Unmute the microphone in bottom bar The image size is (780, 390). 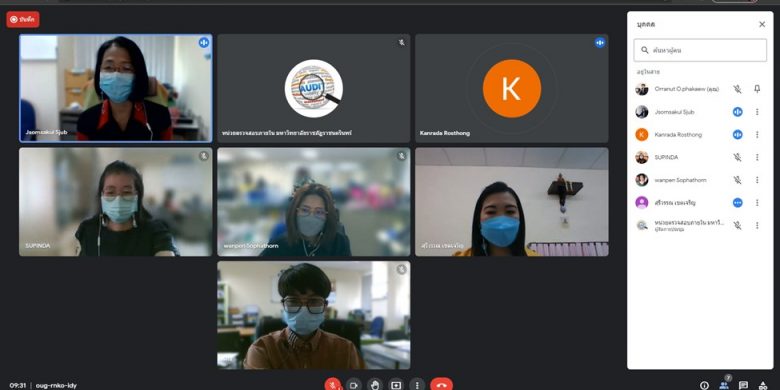click(333, 385)
